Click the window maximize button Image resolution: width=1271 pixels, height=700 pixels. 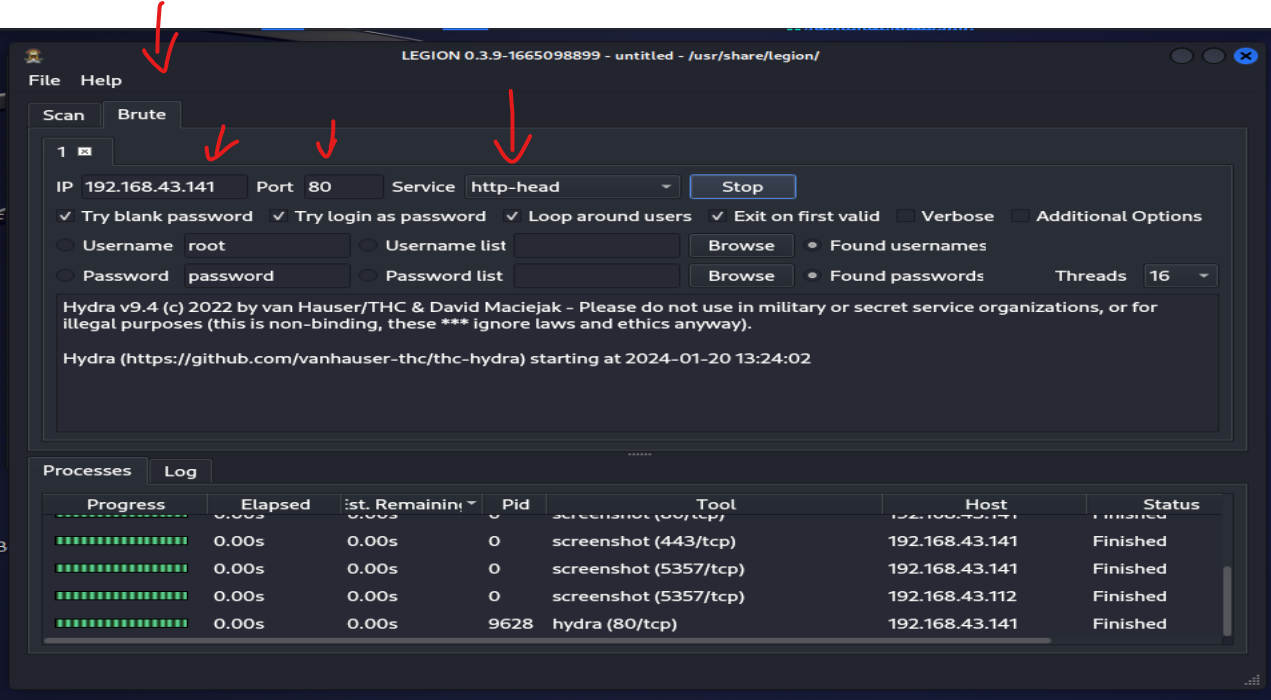[1213, 56]
